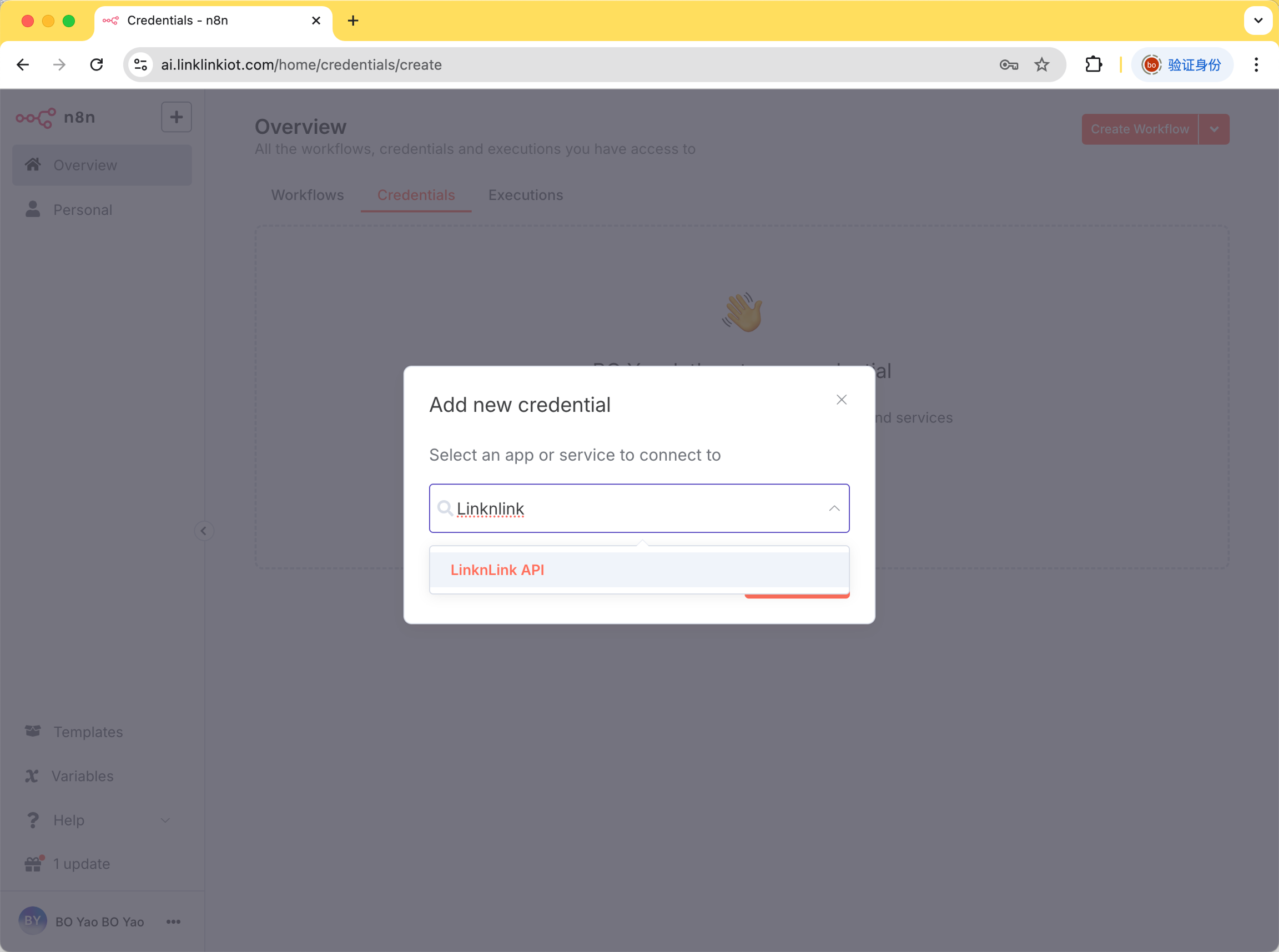Click the password key icon in address bar
Screen dimensions: 1279x952
(1008, 64)
